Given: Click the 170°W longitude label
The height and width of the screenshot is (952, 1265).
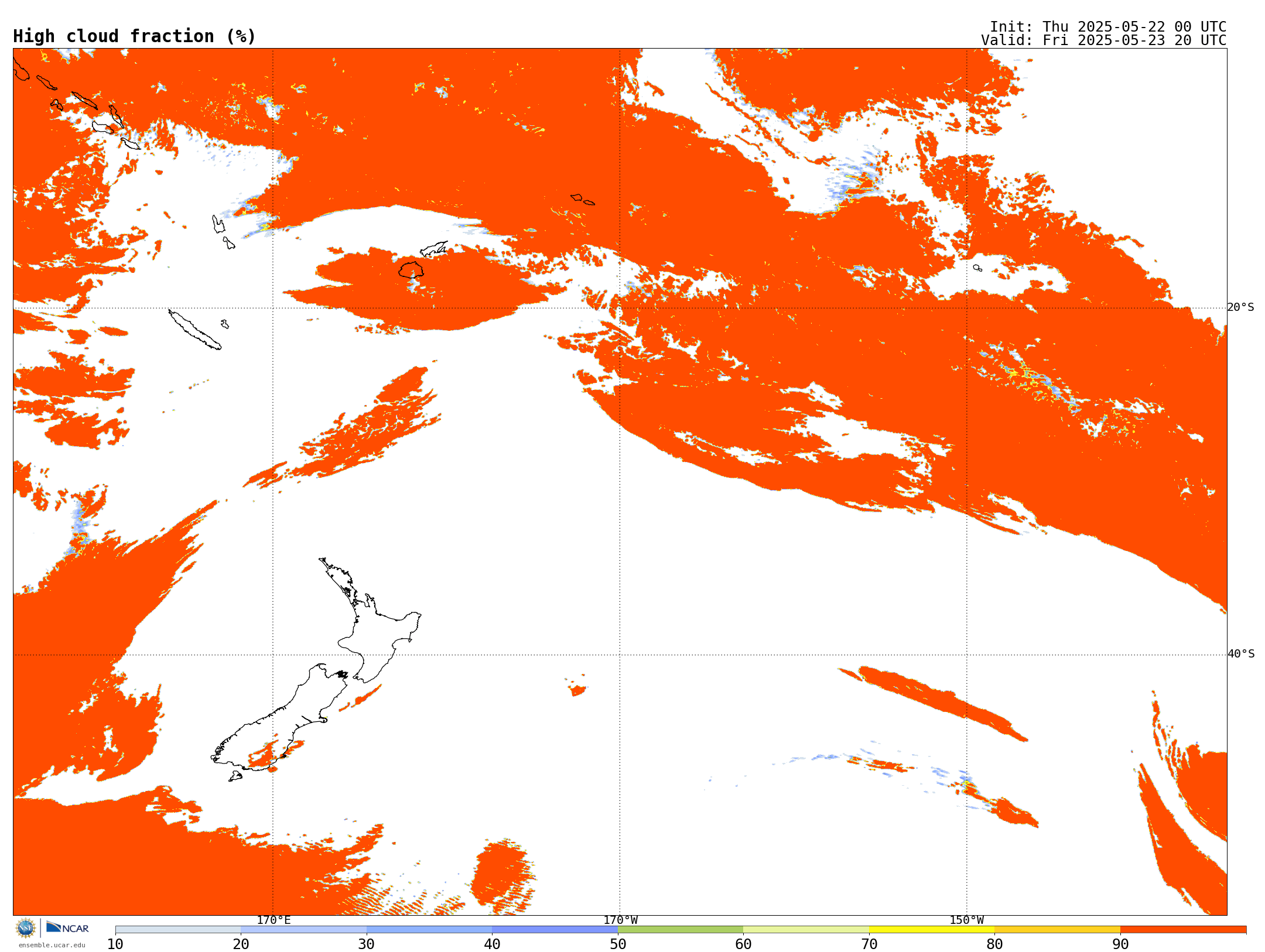Looking at the screenshot, I should tap(621, 920).
